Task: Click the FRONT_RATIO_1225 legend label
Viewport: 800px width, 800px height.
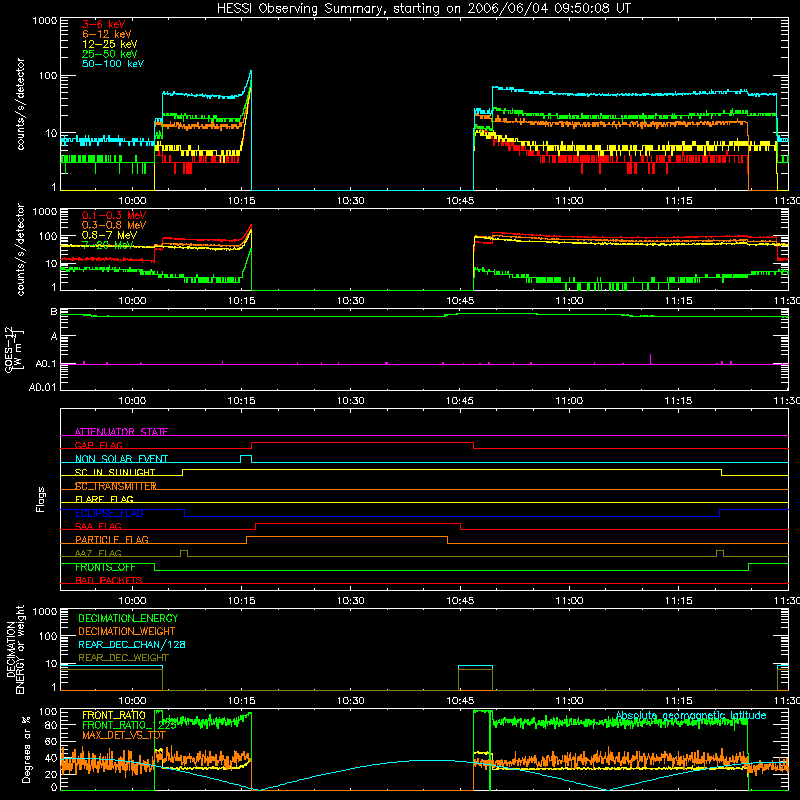Action: coord(129,725)
